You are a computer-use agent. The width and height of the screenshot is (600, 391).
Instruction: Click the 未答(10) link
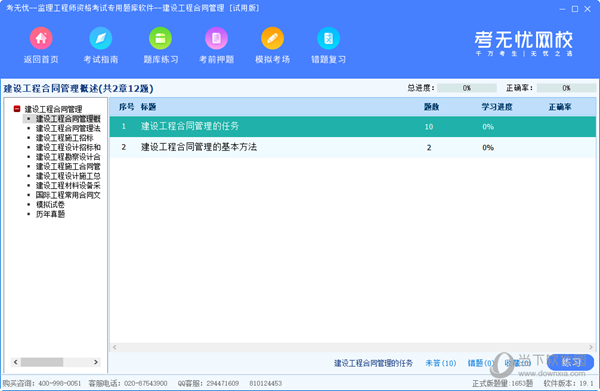(440, 363)
